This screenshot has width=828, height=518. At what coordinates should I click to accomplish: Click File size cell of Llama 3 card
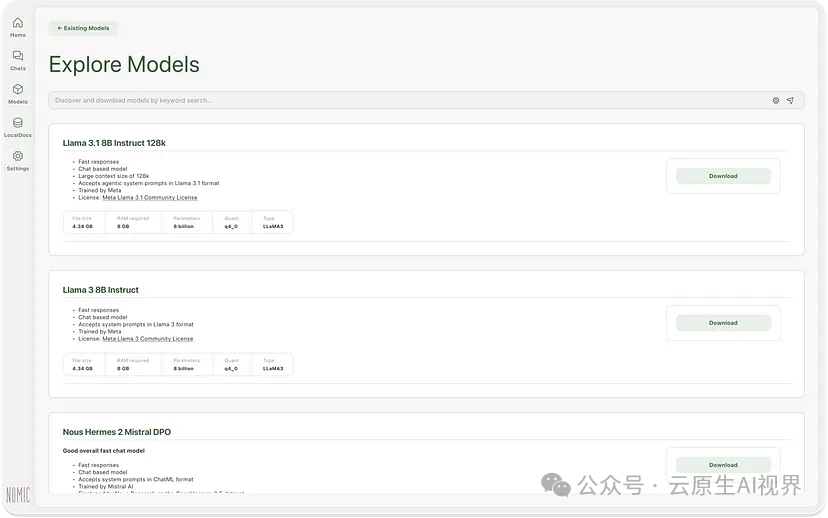click(x=84, y=364)
